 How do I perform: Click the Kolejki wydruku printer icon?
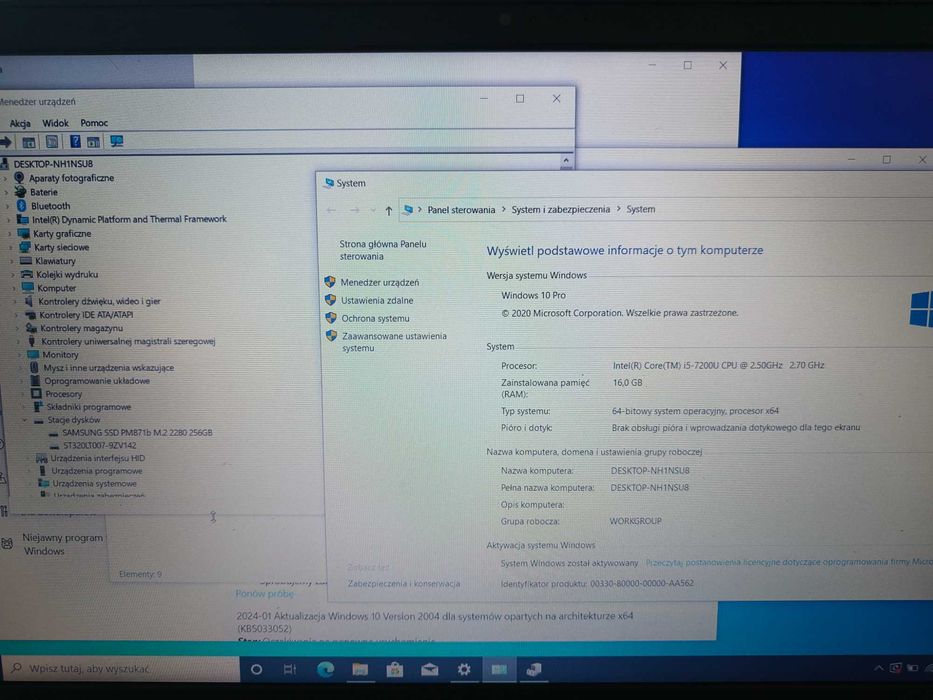27,274
